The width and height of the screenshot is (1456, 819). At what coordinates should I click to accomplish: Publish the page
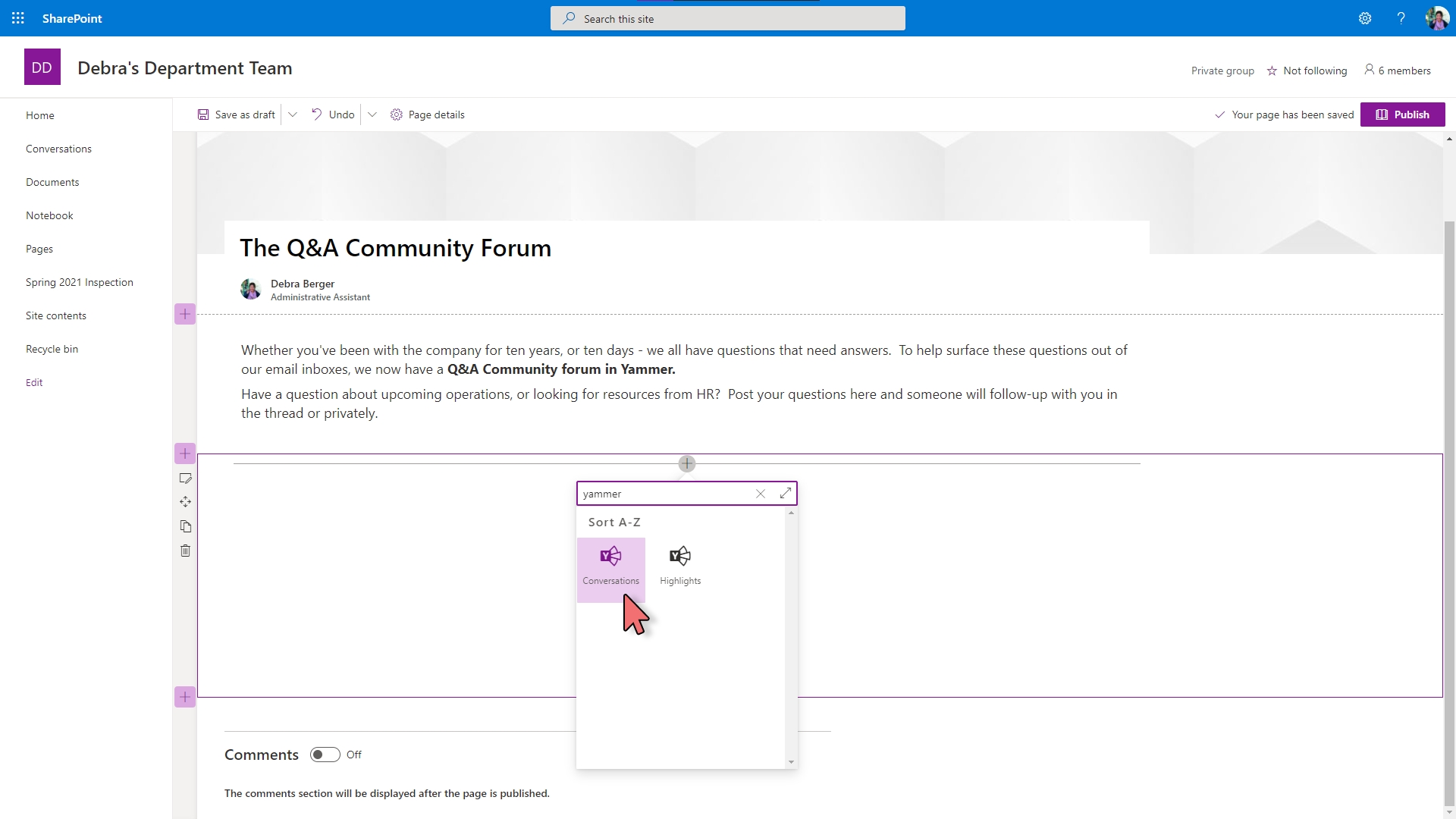[x=1402, y=115]
